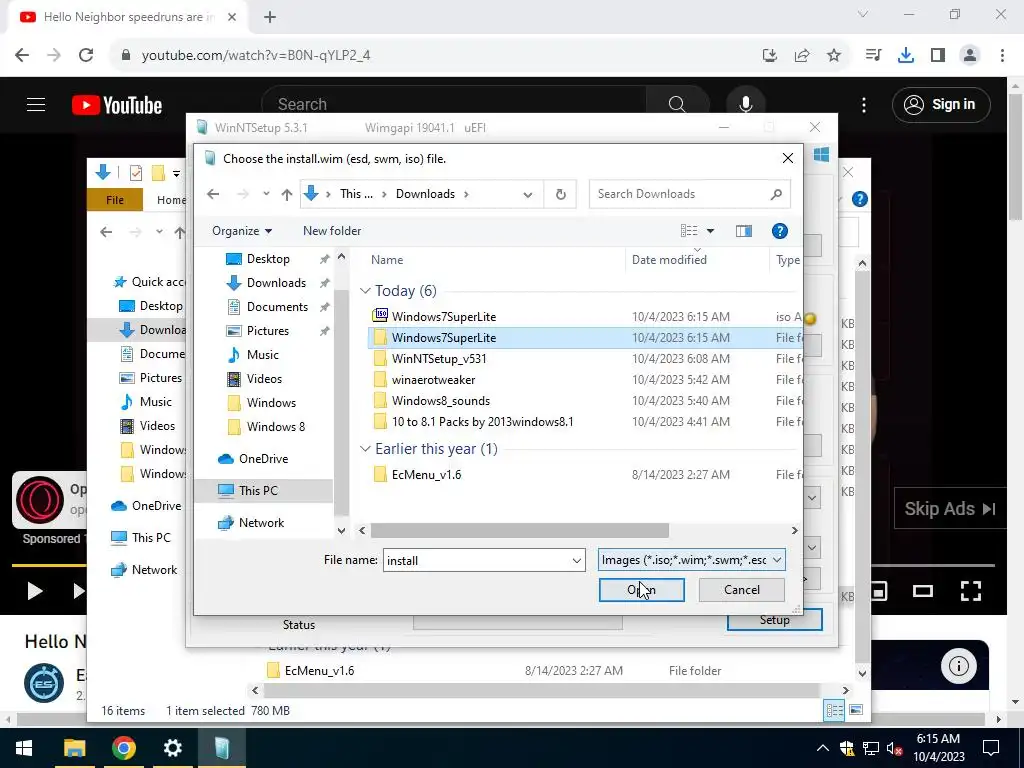Open Desktop in dialog navigation pane
1024x768 pixels.
(268, 259)
